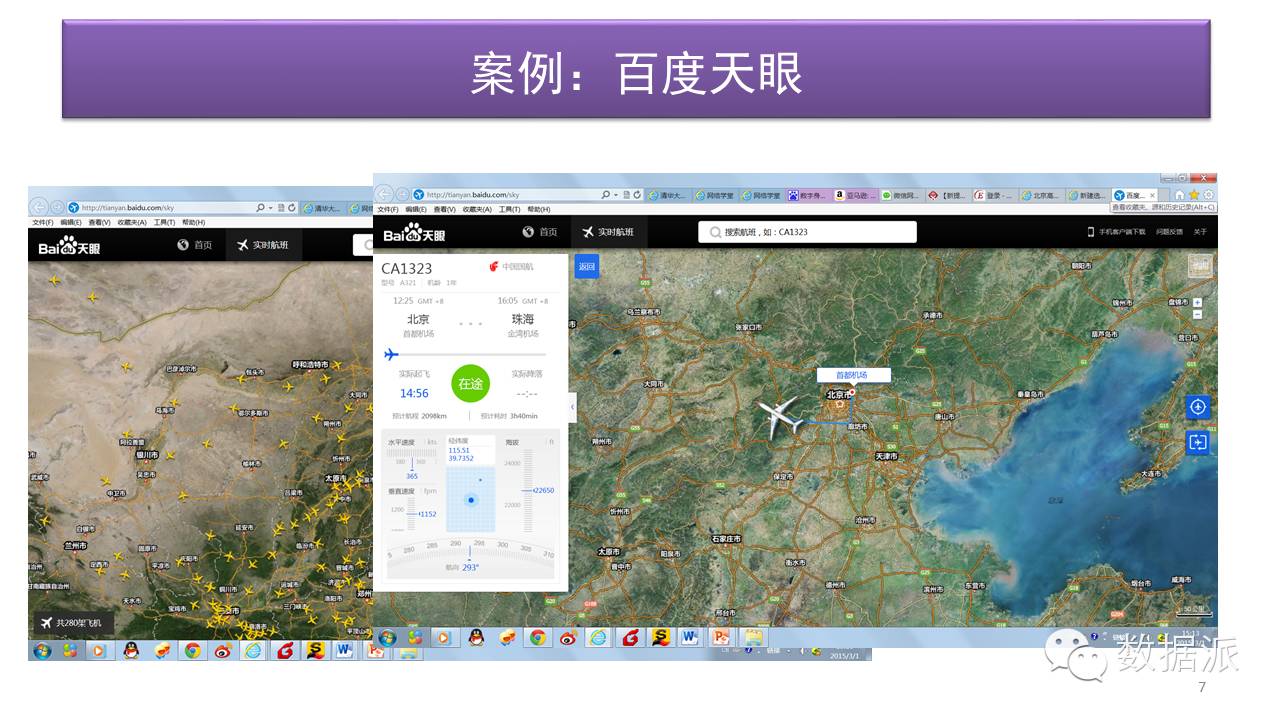Open Sogou S icon on the right taskbar
The width and height of the screenshot is (1280, 720).
coord(660,637)
